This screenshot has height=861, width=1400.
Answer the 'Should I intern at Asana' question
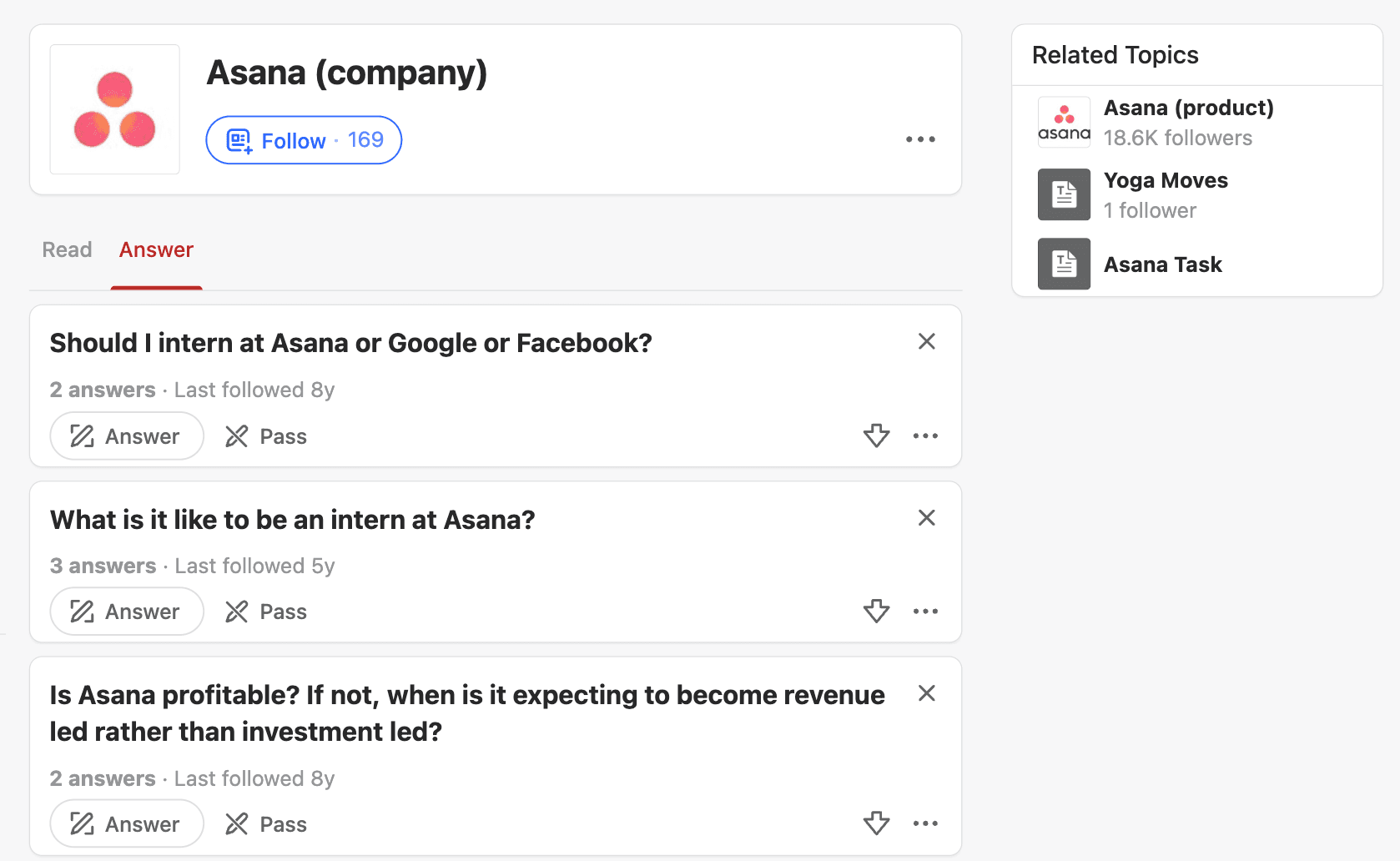point(127,436)
